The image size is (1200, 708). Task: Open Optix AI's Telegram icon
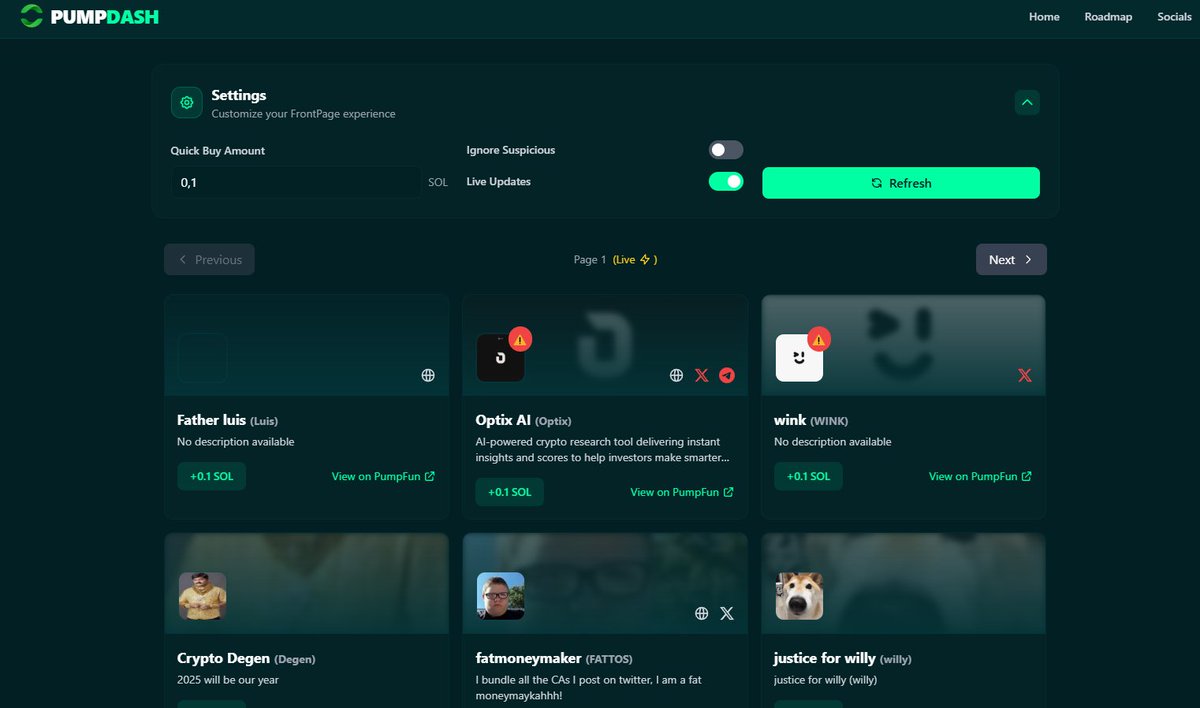(727, 375)
